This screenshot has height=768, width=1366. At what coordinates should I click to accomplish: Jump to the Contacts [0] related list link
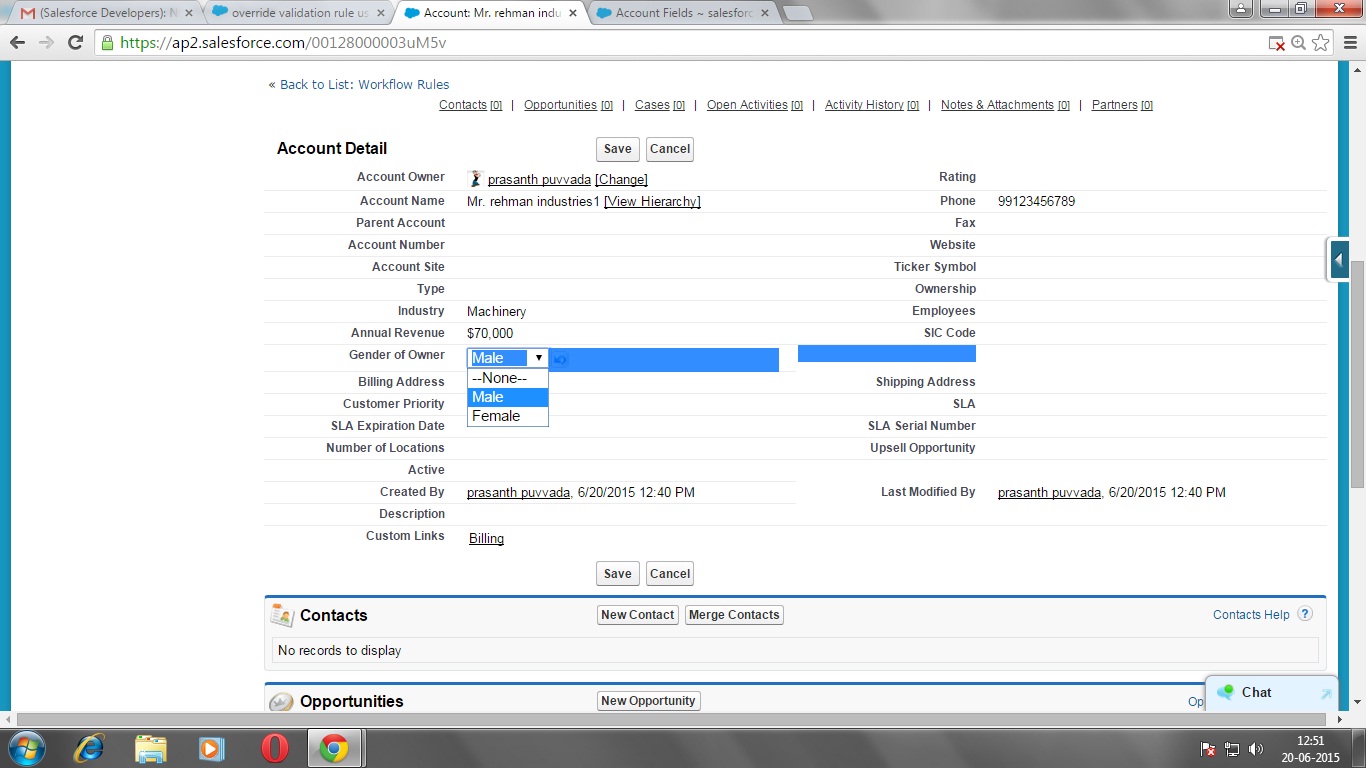point(470,105)
